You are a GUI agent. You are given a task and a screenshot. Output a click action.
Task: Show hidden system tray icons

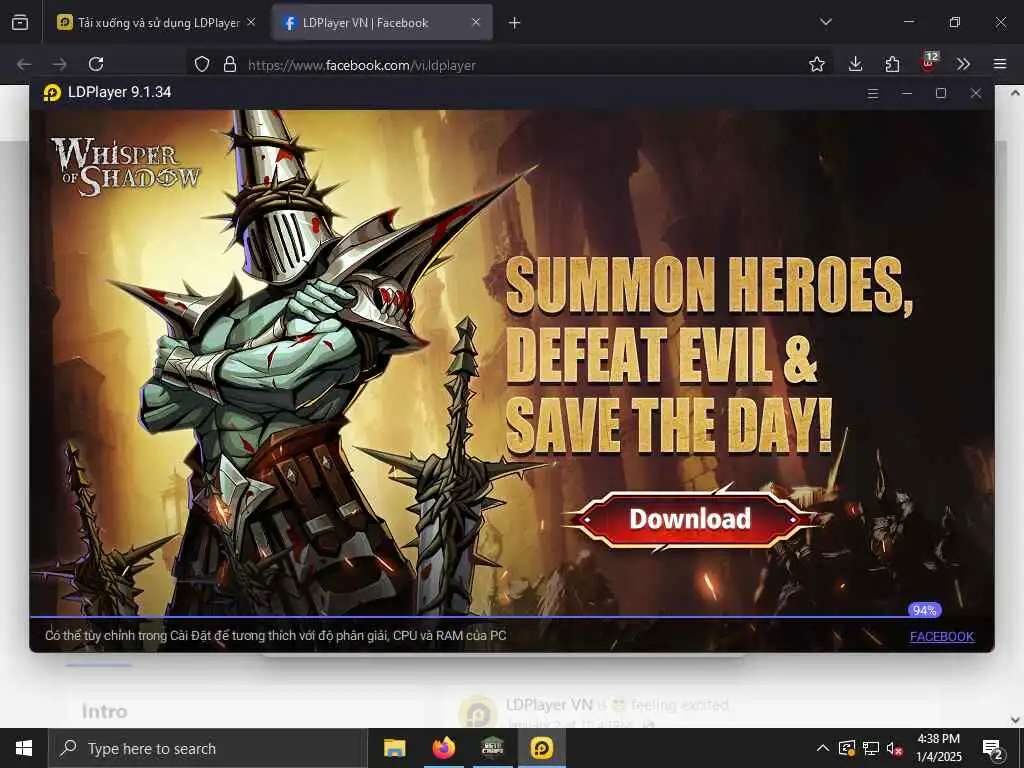(x=823, y=748)
